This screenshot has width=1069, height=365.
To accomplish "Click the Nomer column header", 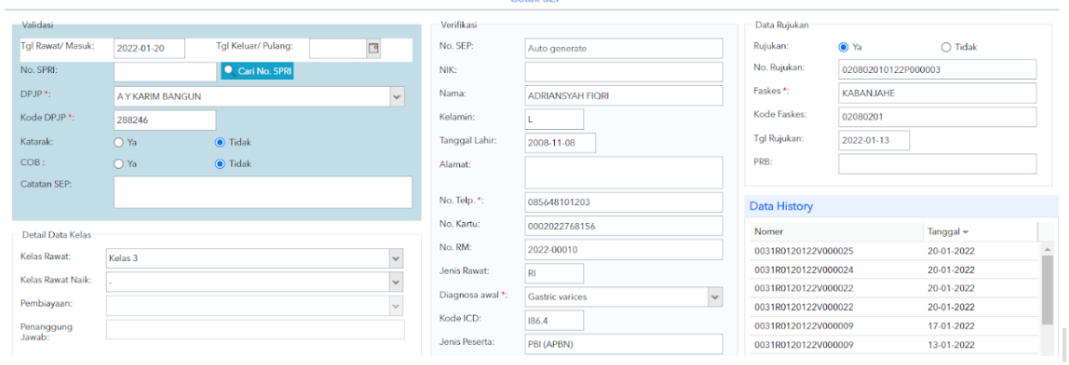I will point(837,232).
